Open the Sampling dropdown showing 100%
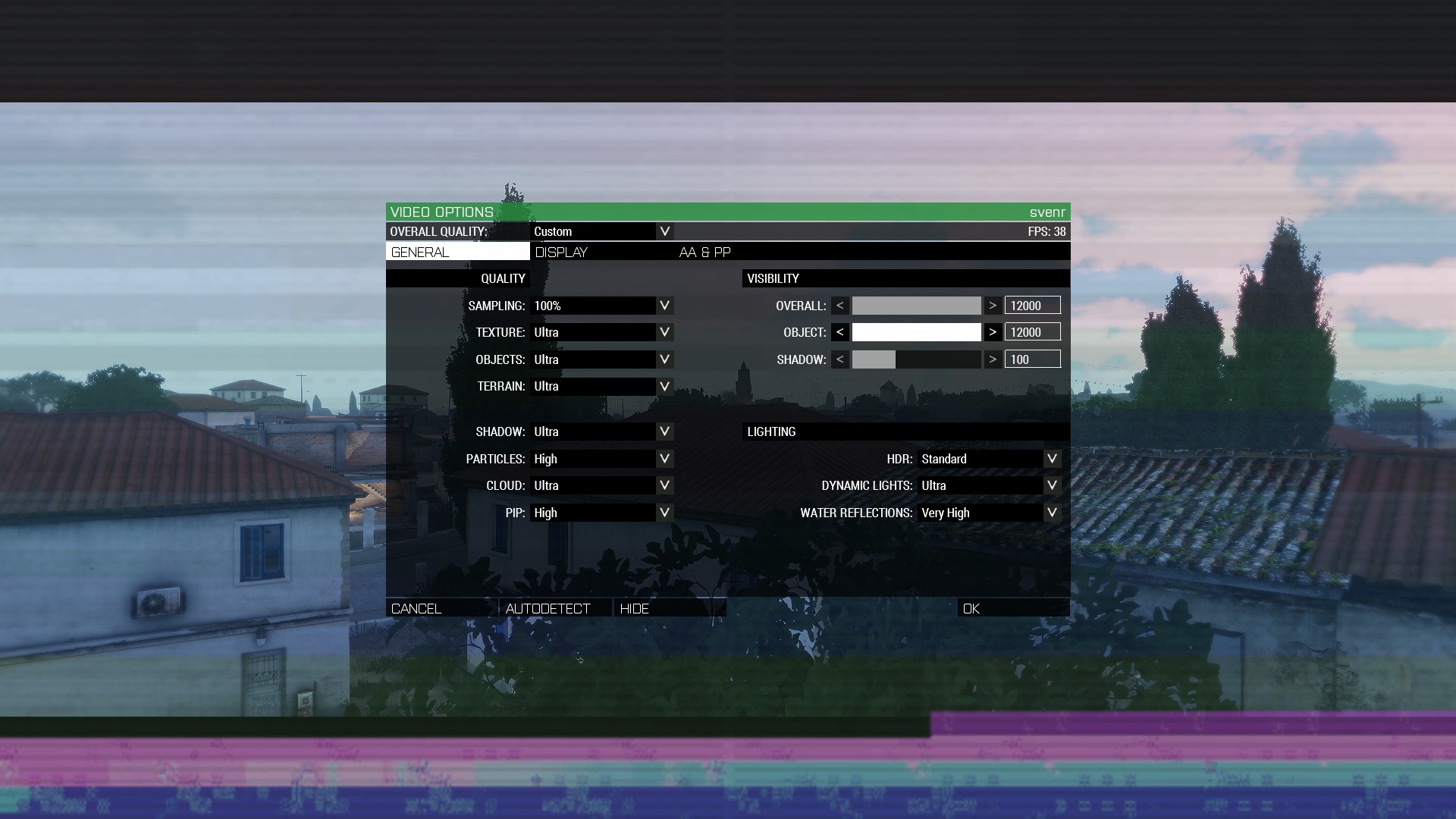The height and width of the screenshot is (819, 1456). point(601,306)
